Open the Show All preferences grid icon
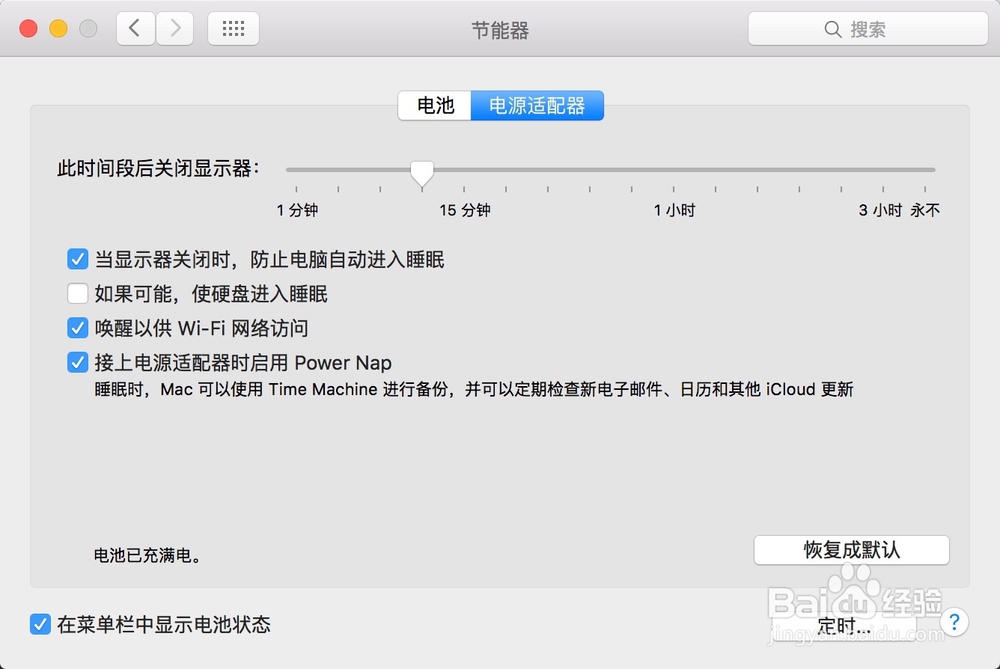Image resolution: width=1000 pixels, height=669 pixels. pyautogui.click(x=233, y=28)
